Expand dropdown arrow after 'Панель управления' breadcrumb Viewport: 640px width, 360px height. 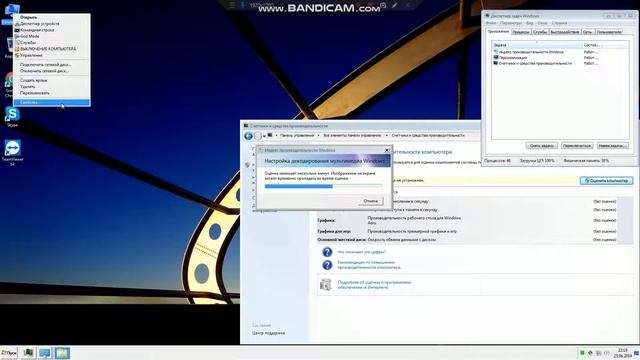pyautogui.click(x=318, y=136)
